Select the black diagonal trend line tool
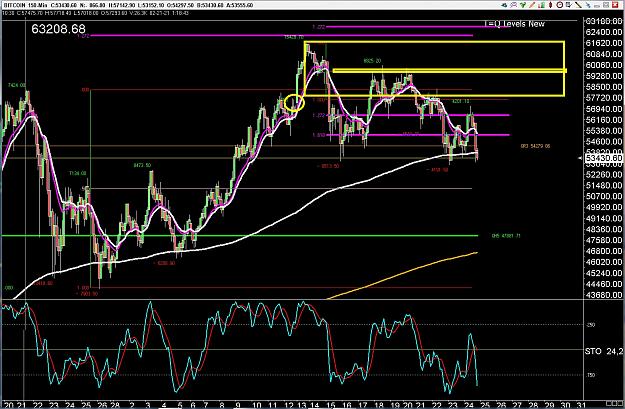This screenshot has width=625, height=409. point(578,5)
